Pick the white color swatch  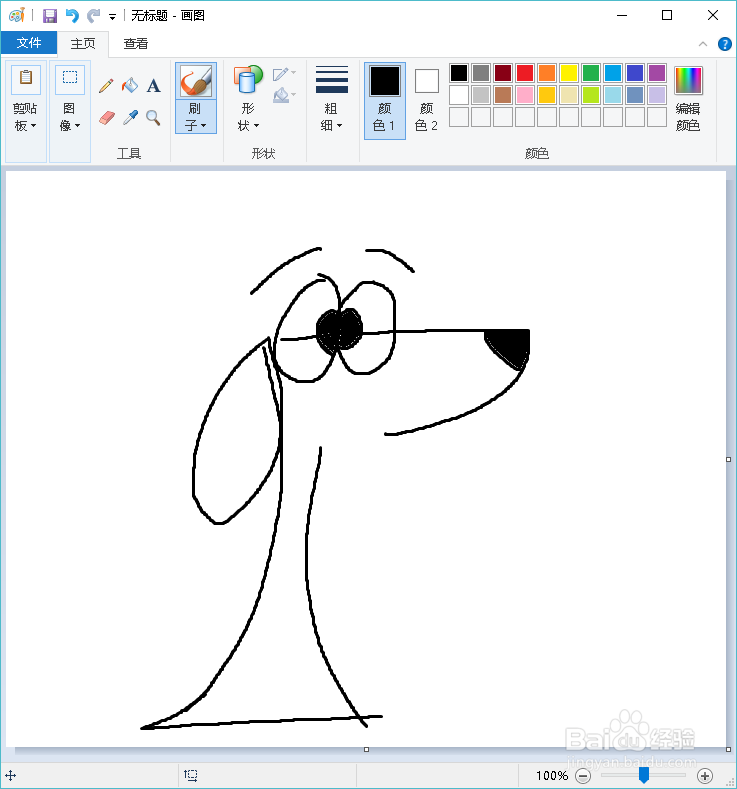click(x=459, y=95)
